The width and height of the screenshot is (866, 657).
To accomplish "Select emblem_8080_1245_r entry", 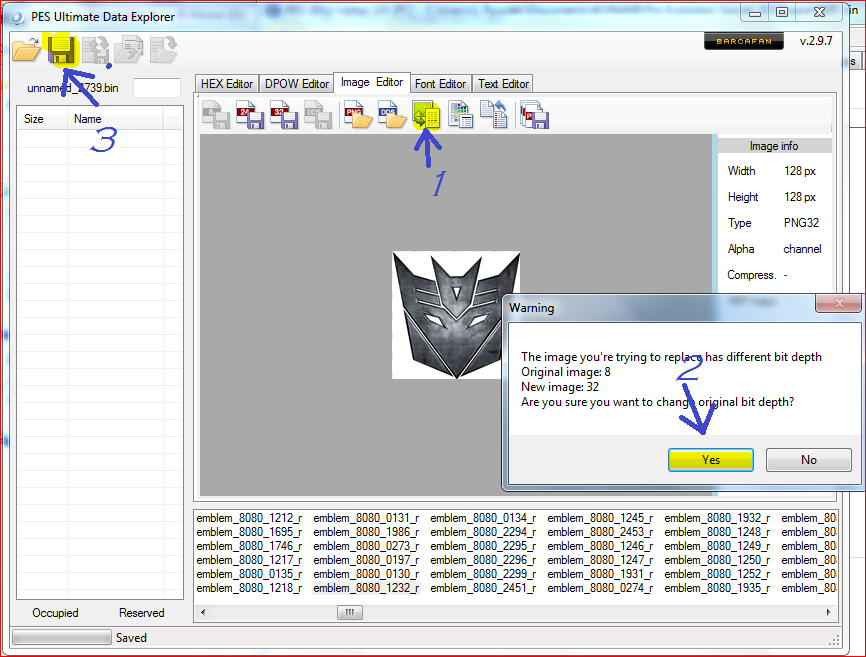I will (x=600, y=518).
